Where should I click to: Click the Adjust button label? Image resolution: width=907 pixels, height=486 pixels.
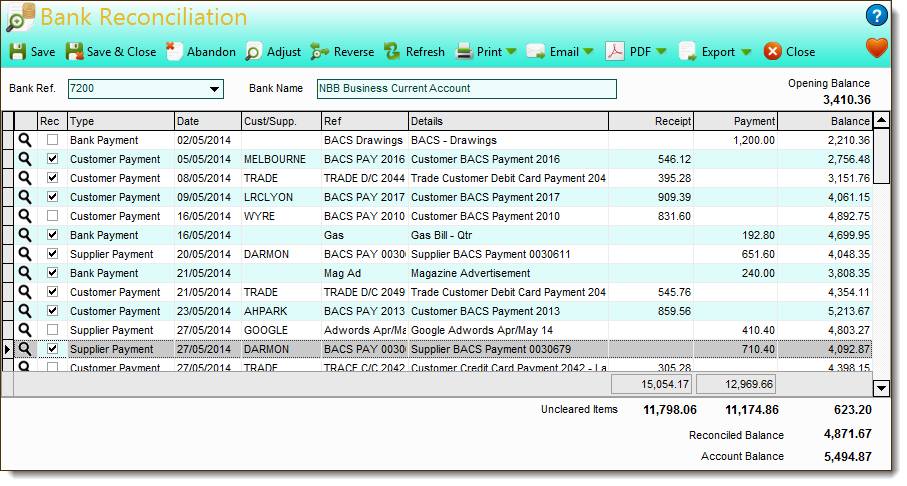283,52
